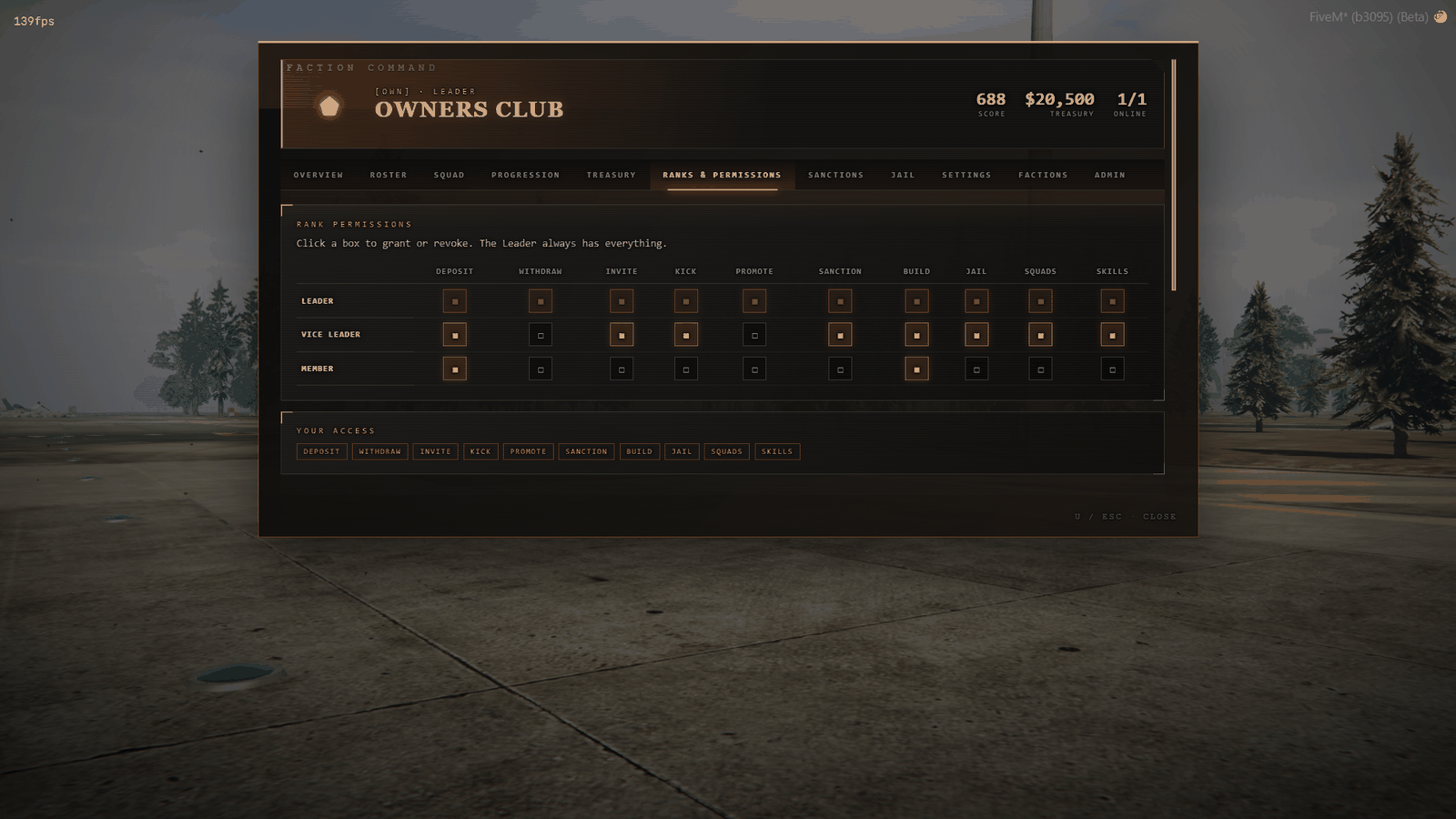The width and height of the screenshot is (1456, 819).
Task: Grant Promote permission to Member
Action: (754, 369)
